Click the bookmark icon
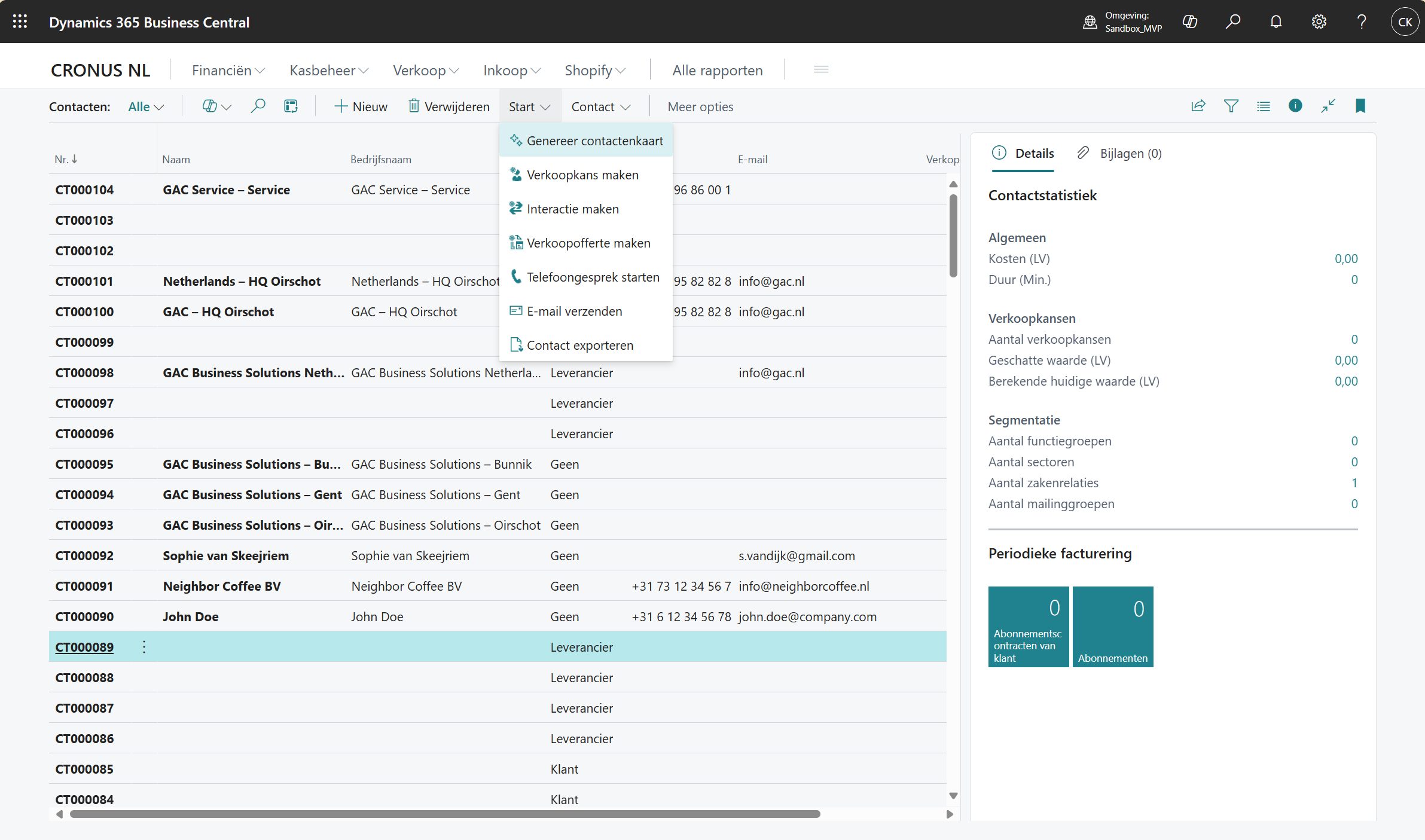Image resolution: width=1425 pixels, height=840 pixels. click(x=1360, y=106)
